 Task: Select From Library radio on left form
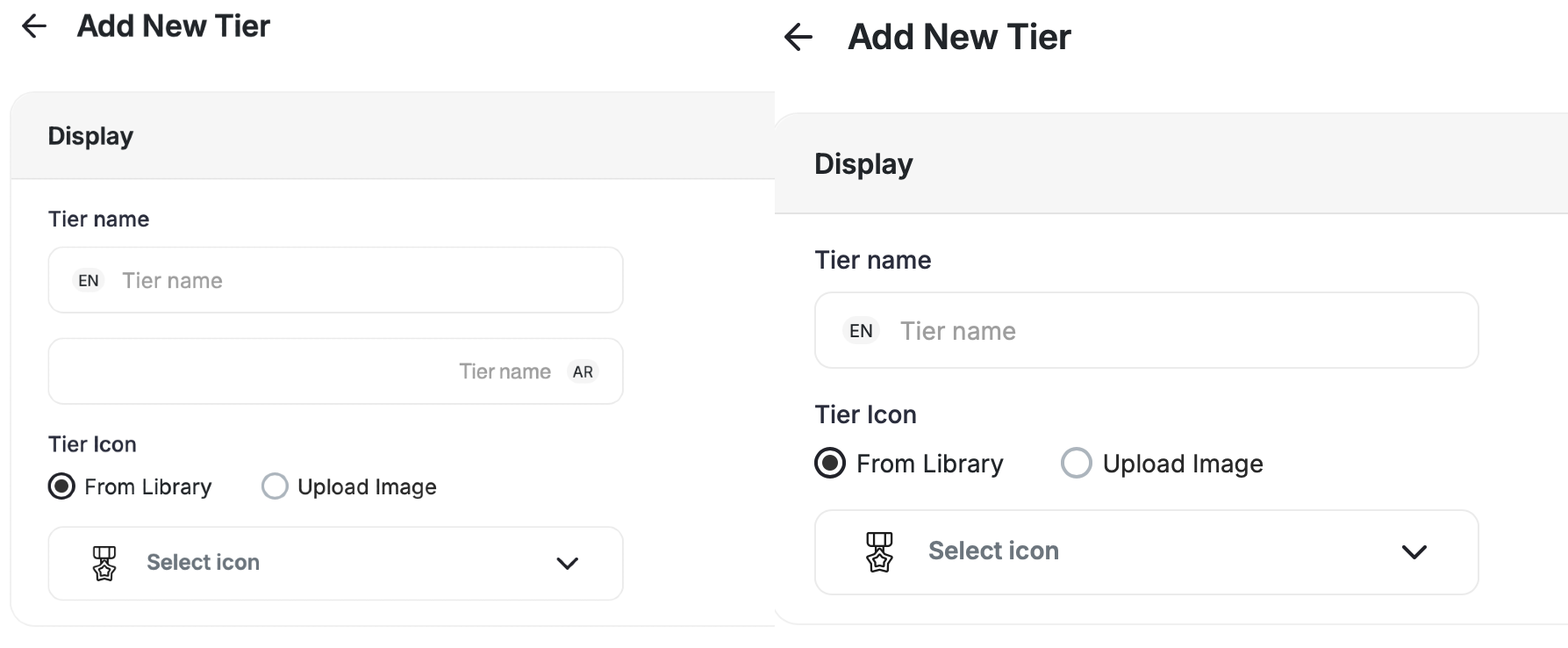tap(61, 486)
